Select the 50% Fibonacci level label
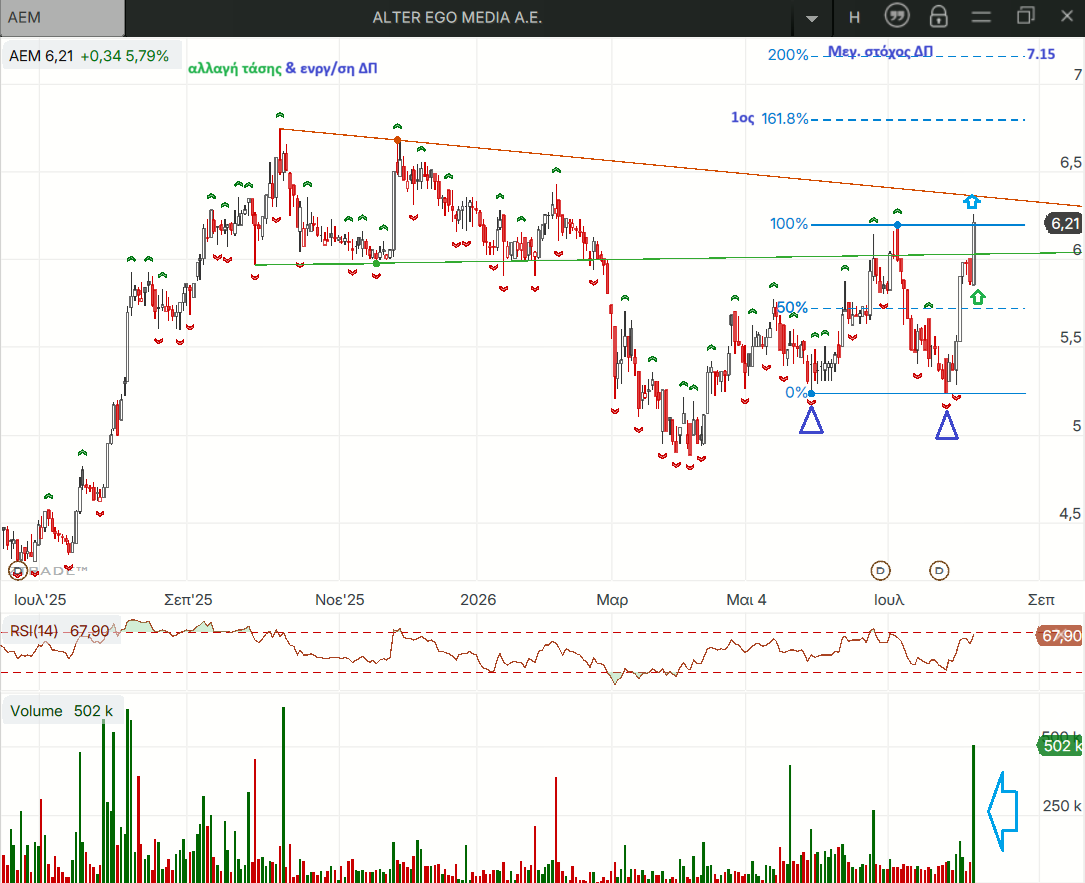The height and width of the screenshot is (883, 1085). tap(792, 307)
